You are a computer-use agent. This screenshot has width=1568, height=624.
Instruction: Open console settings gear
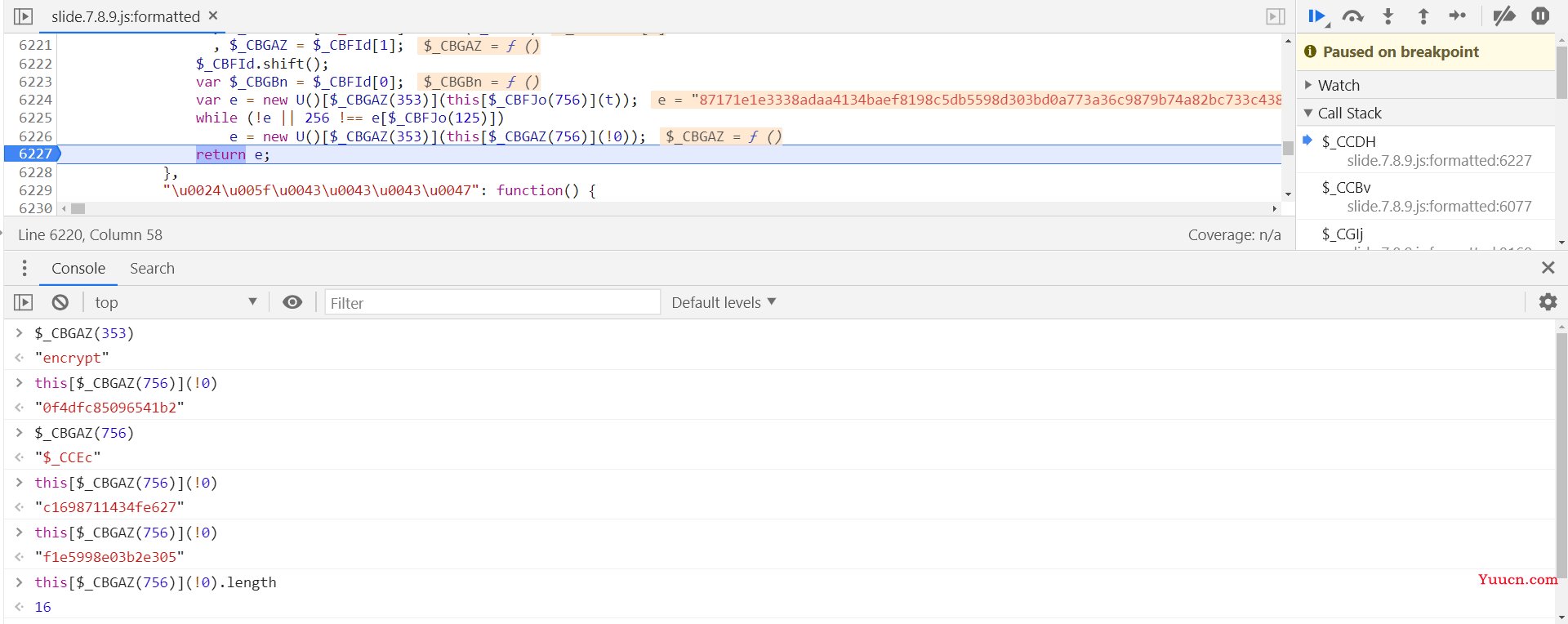click(x=1548, y=302)
